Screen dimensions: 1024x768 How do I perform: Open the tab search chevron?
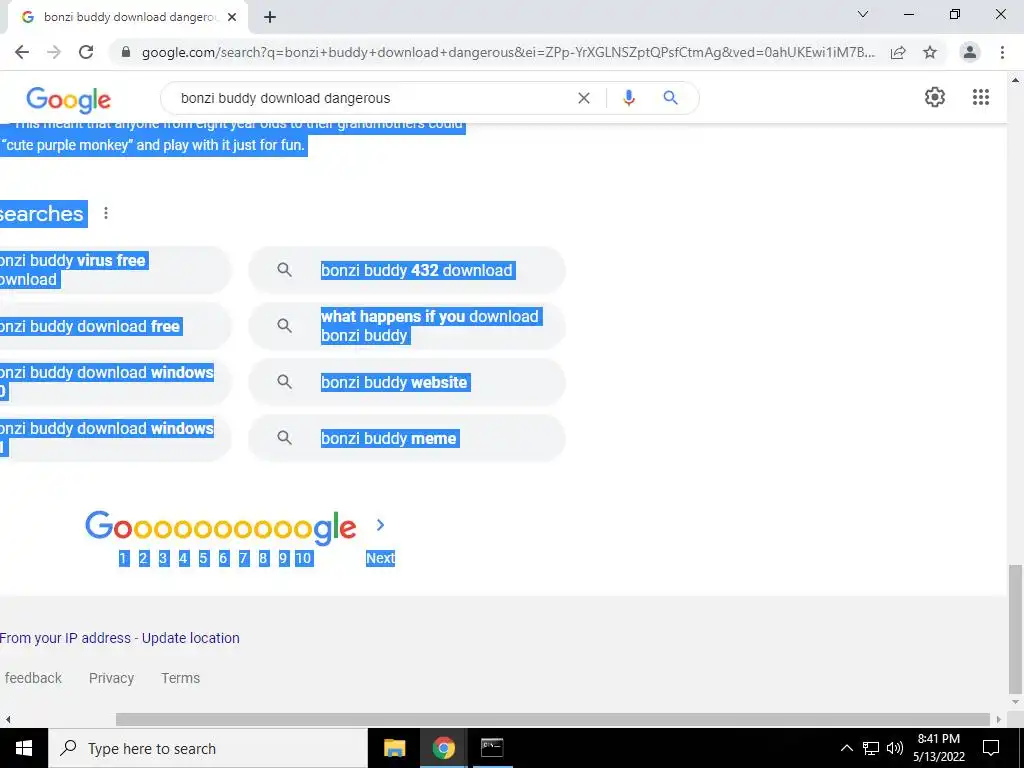(863, 14)
